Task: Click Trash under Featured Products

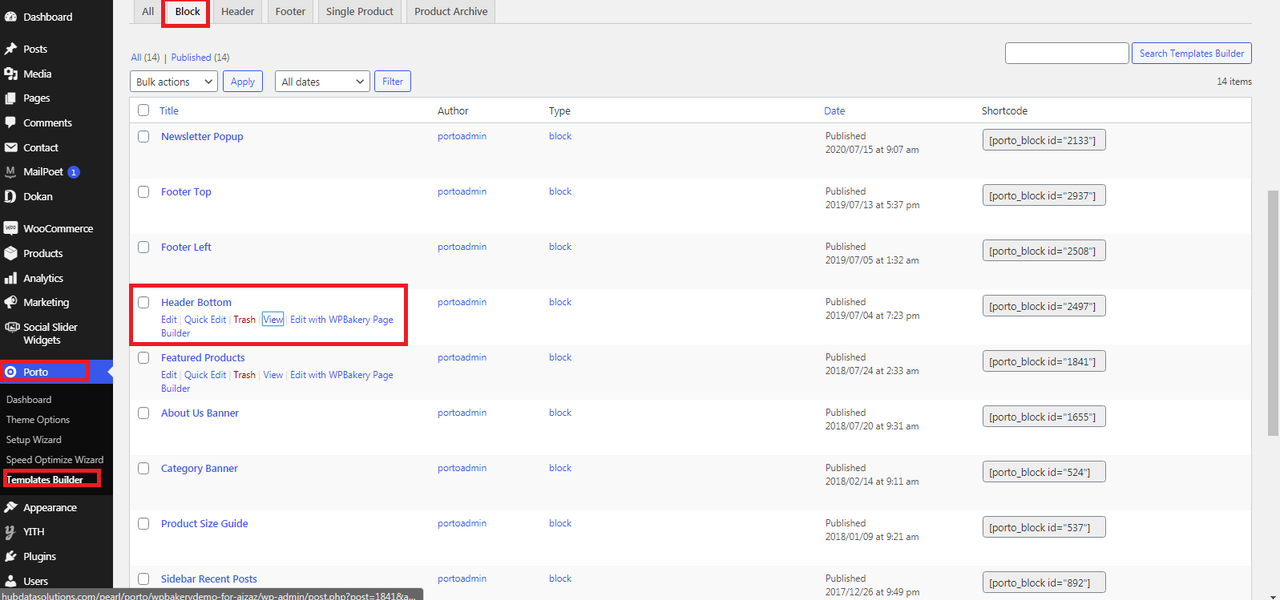Action: (244, 375)
